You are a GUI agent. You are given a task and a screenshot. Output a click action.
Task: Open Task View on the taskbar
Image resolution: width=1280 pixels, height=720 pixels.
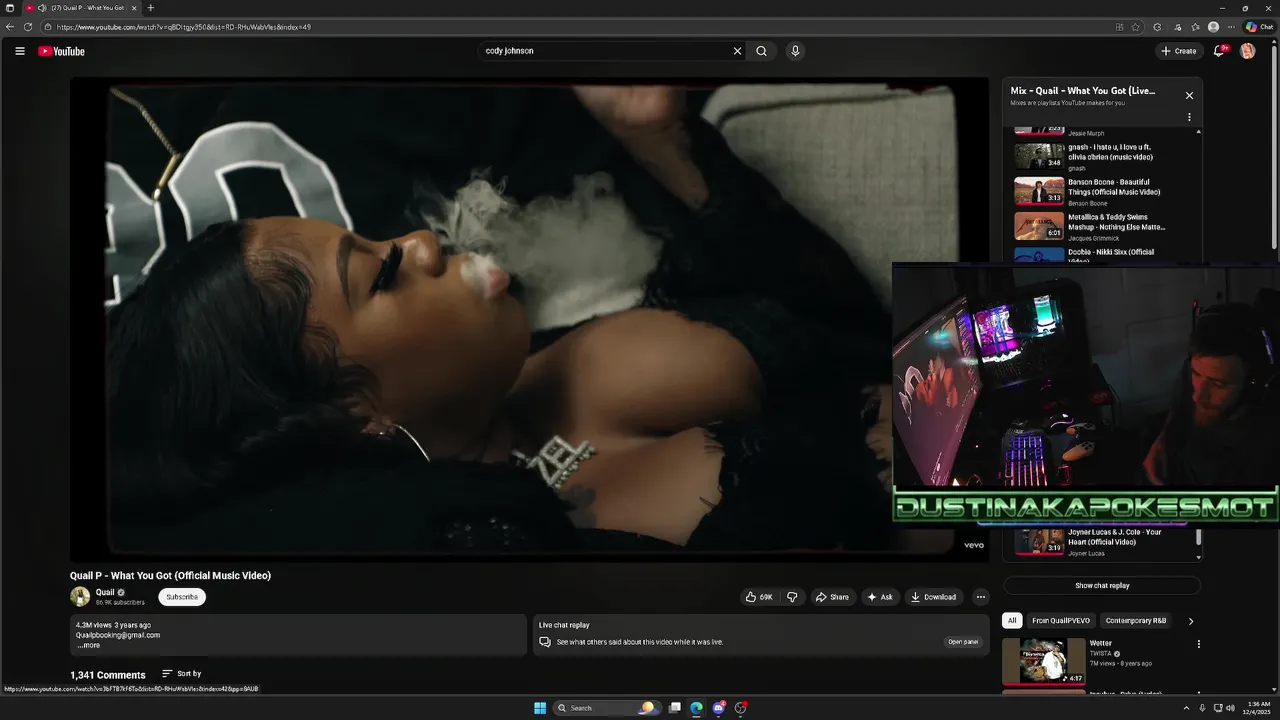click(675, 708)
